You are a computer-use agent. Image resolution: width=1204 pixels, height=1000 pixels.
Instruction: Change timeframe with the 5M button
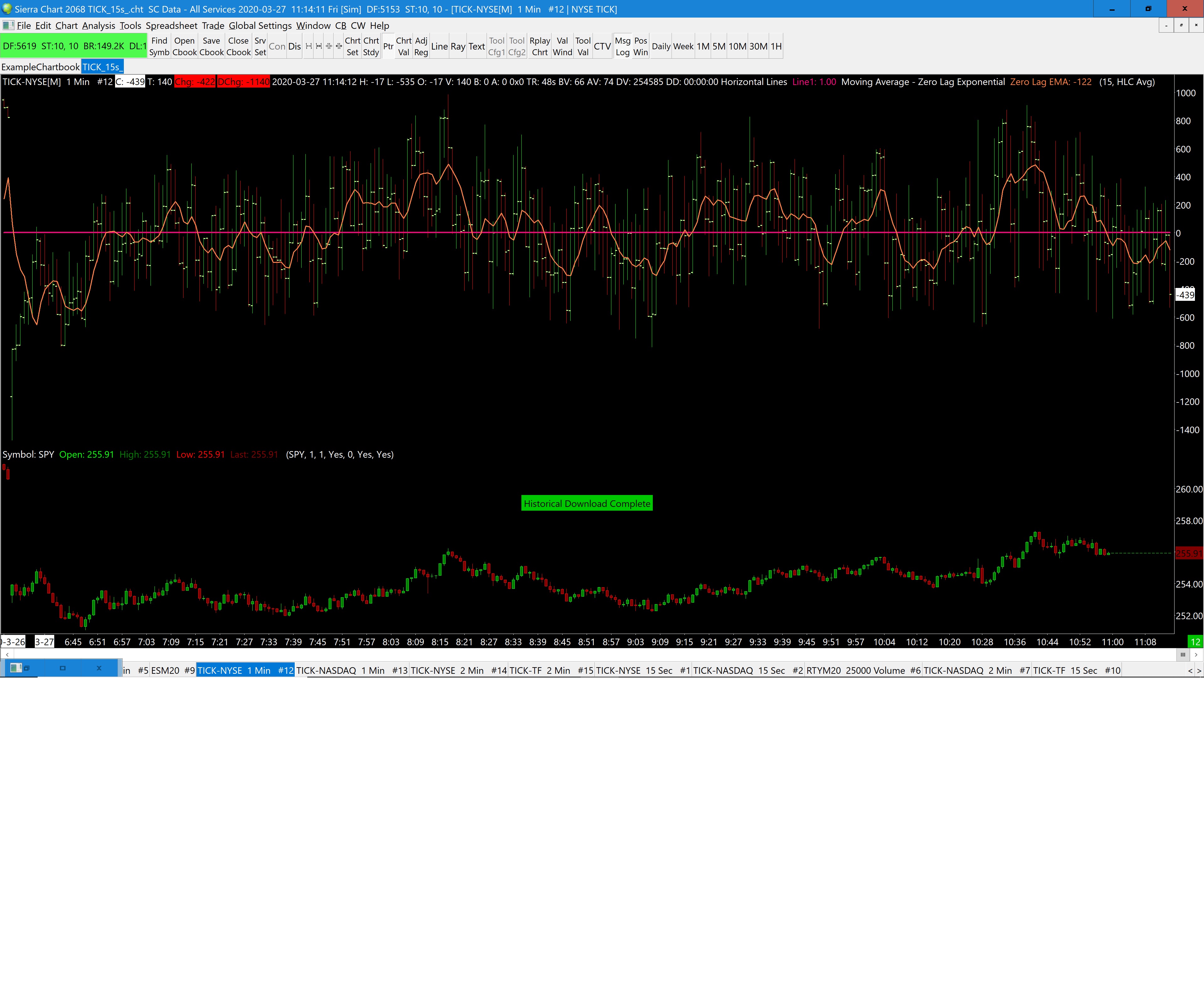pyautogui.click(x=718, y=46)
